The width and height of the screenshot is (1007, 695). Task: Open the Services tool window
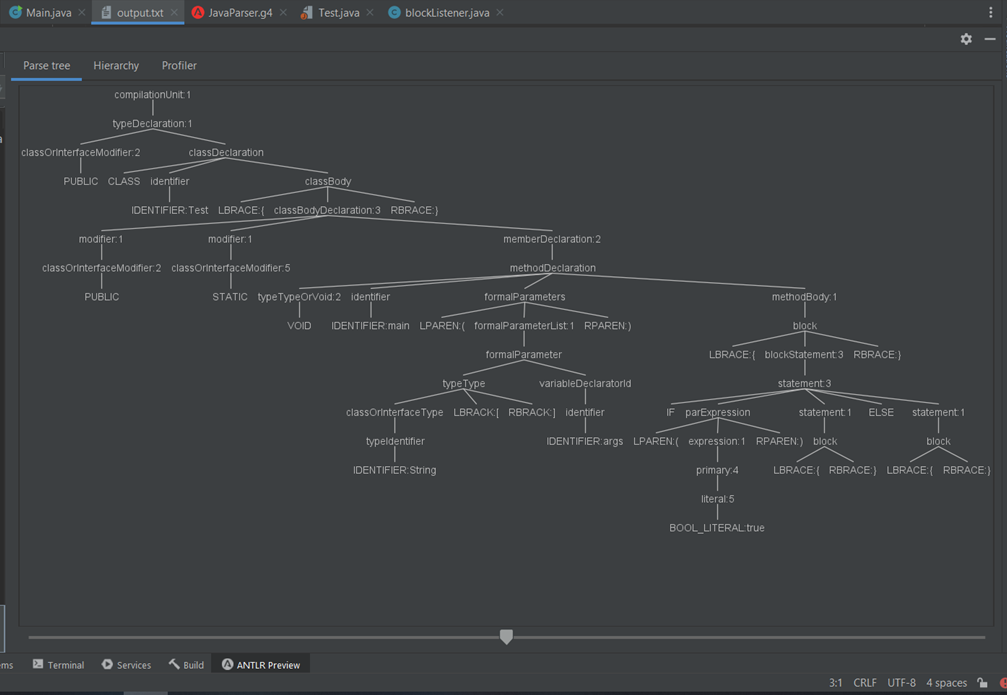(x=126, y=664)
